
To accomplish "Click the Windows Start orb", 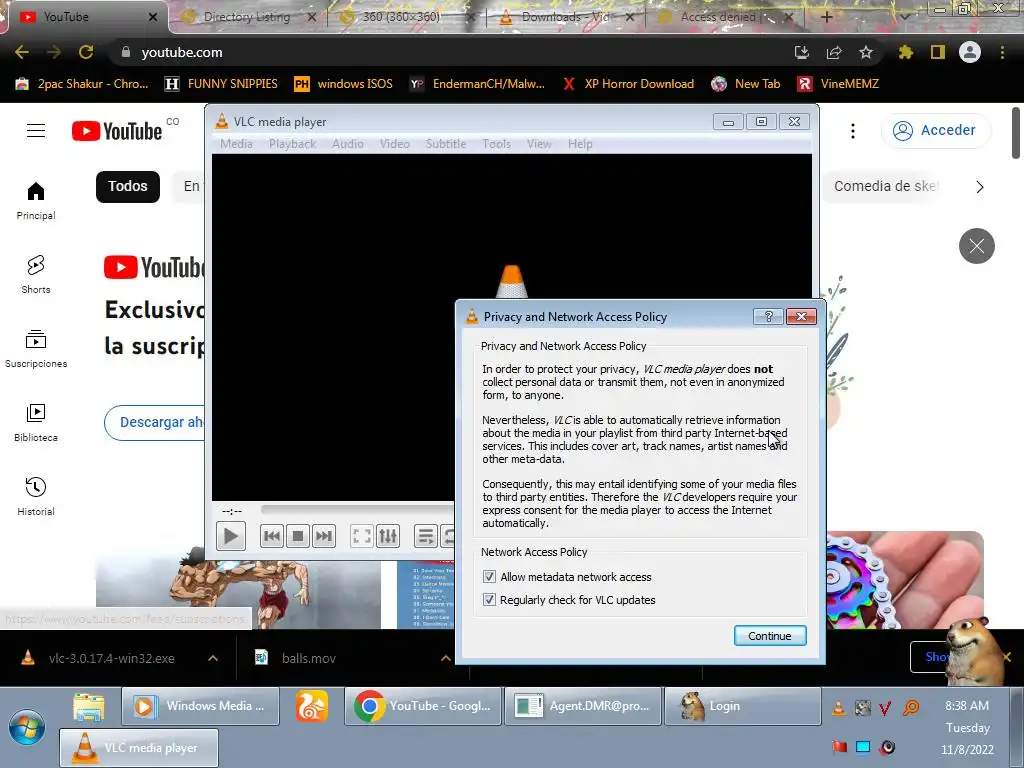I will point(27,727).
